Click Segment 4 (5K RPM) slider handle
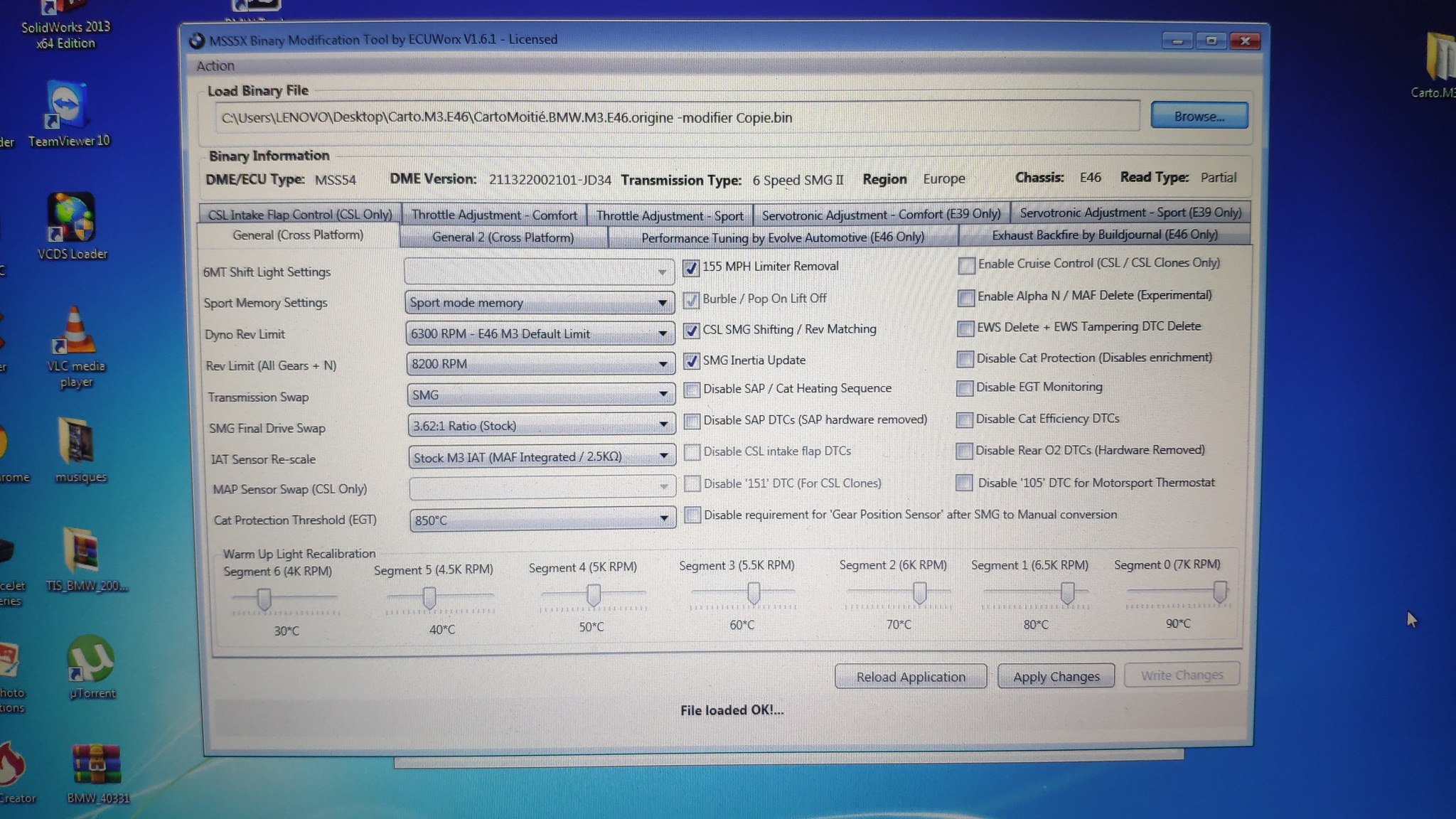Viewport: 1456px width, 819px height. [593, 595]
